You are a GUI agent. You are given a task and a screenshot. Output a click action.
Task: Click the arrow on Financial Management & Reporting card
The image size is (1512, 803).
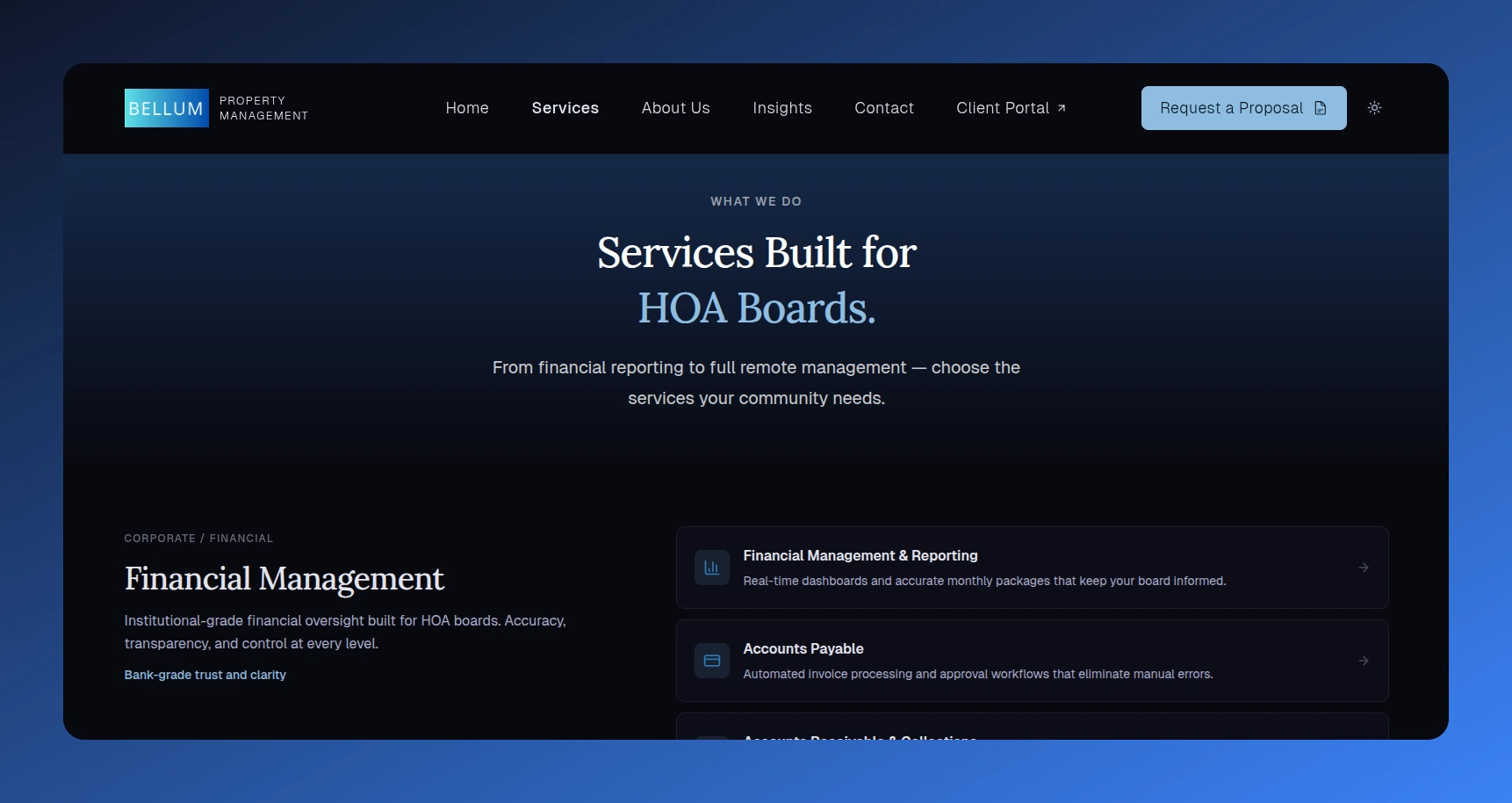tap(1364, 568)
